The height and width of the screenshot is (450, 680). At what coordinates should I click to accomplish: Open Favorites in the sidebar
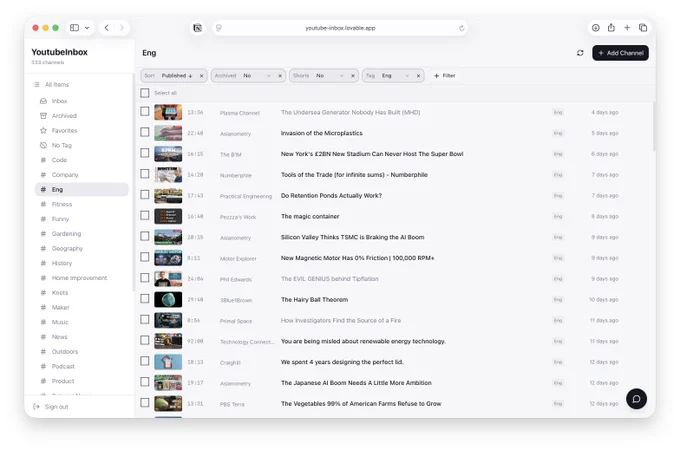click(64, 130)
